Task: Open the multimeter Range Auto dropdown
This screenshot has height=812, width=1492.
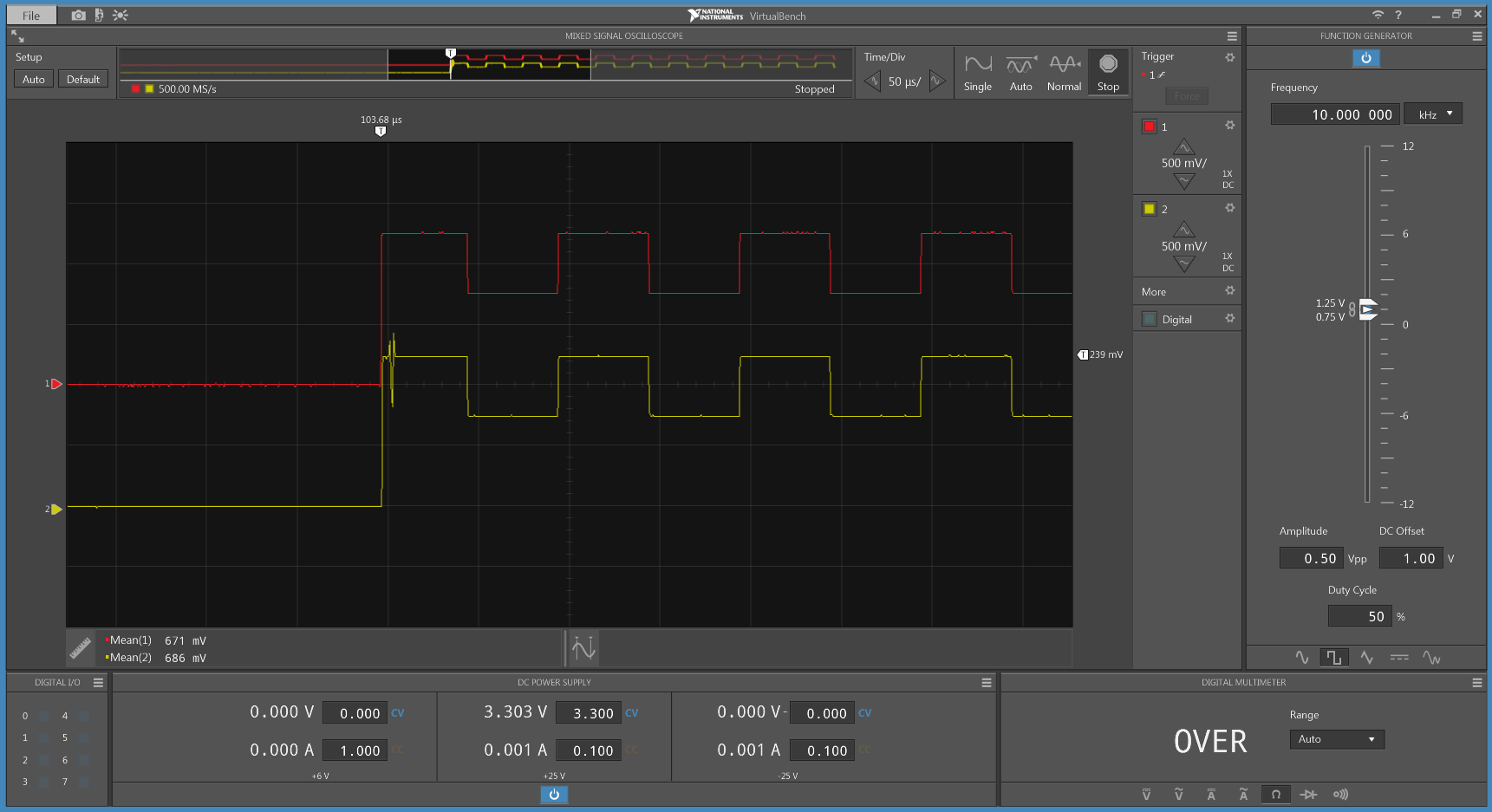Action: point(1337,739)
